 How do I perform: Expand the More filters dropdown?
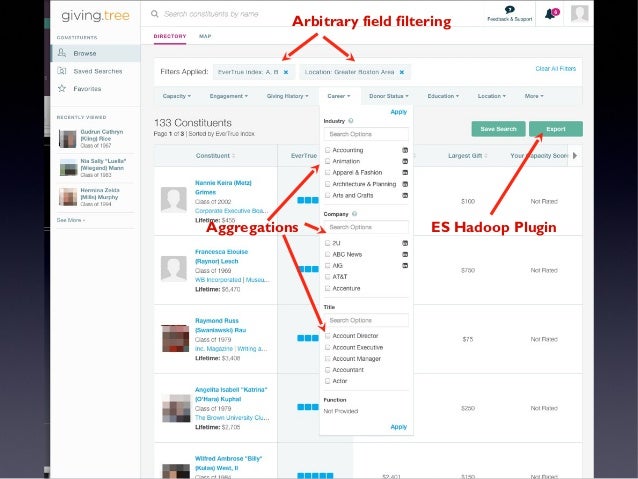(x=534, y=96)
